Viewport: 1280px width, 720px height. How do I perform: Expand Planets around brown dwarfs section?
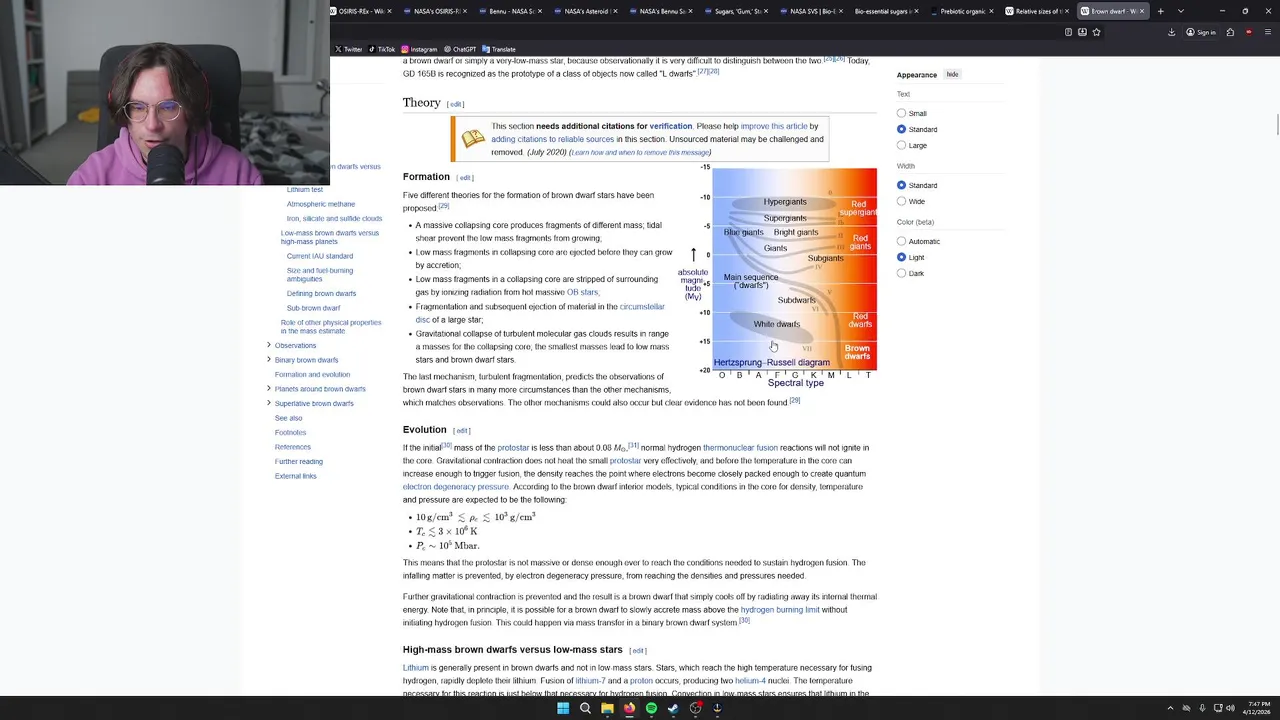pyautogui.click(x=268, y=389)
